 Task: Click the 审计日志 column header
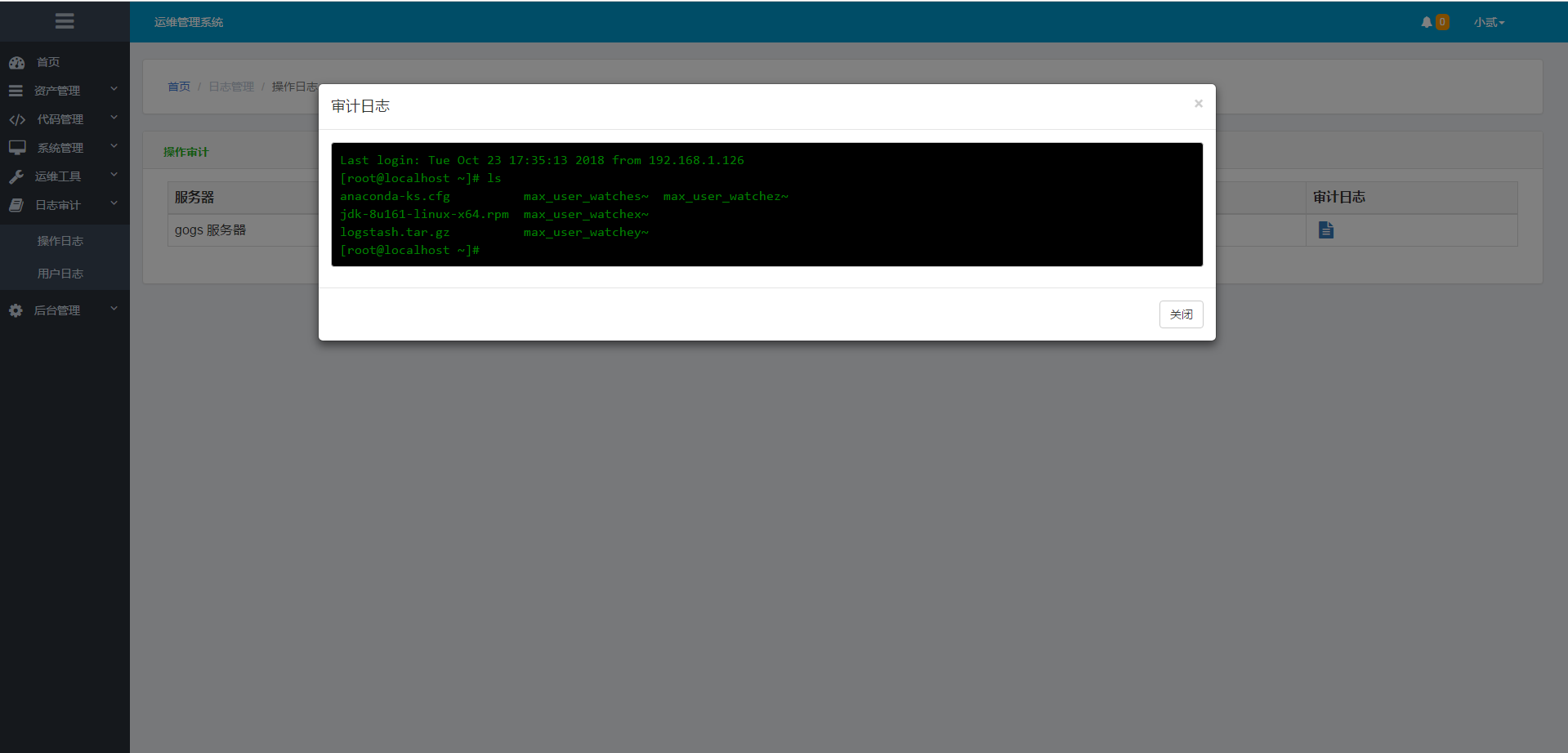1339,197
